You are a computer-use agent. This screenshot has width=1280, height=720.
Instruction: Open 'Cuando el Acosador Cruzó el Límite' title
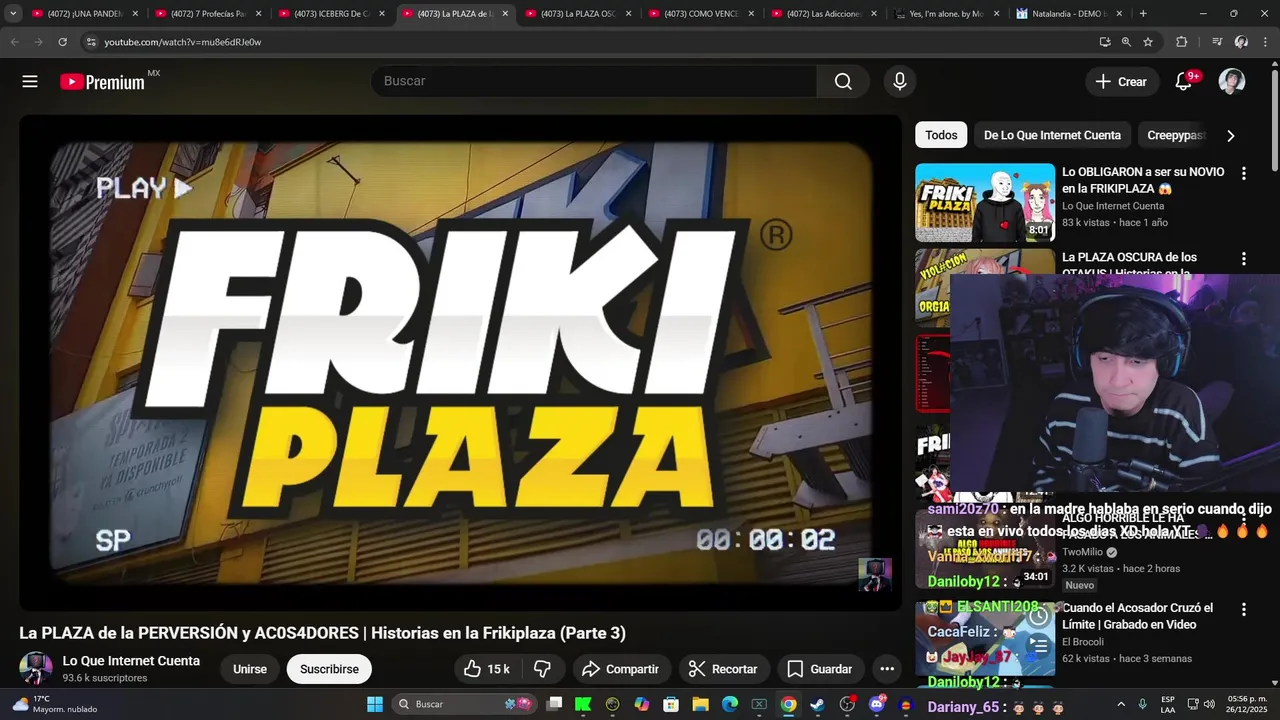pyautogui.click(x=1137, y=616)
